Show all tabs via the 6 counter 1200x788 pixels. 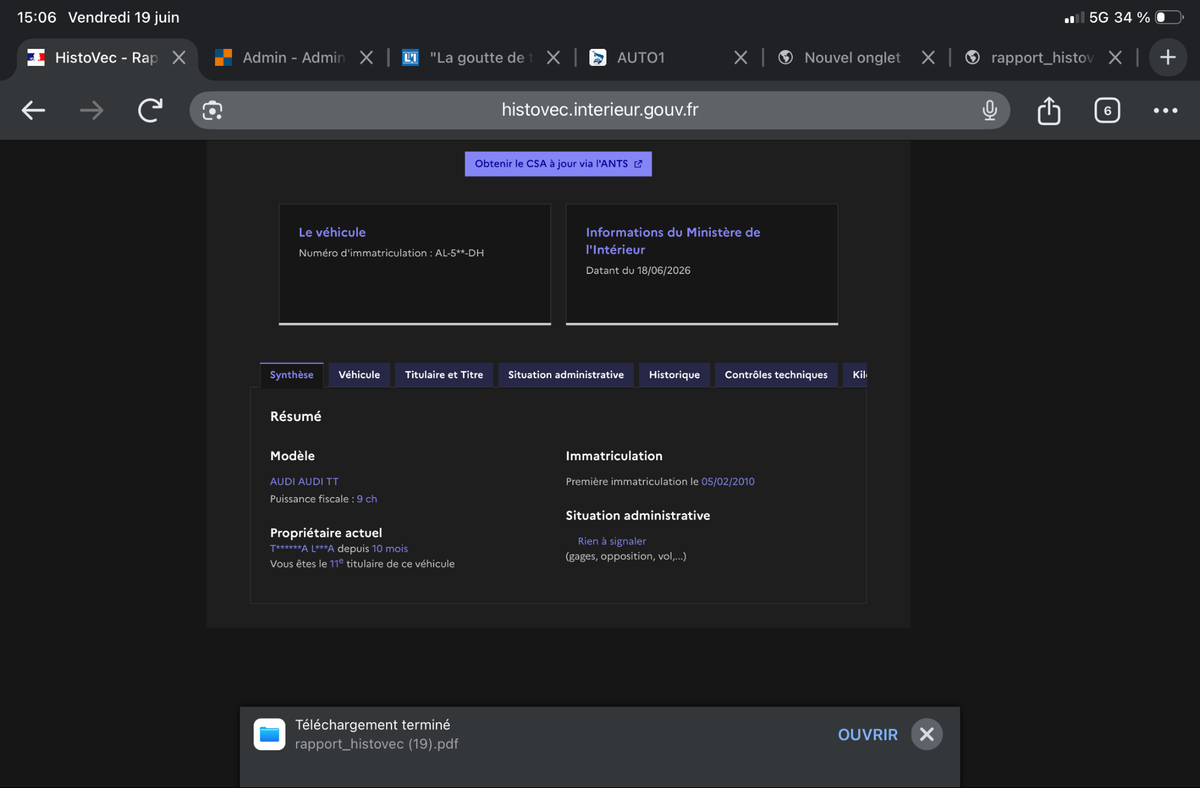coord(1107,111)
